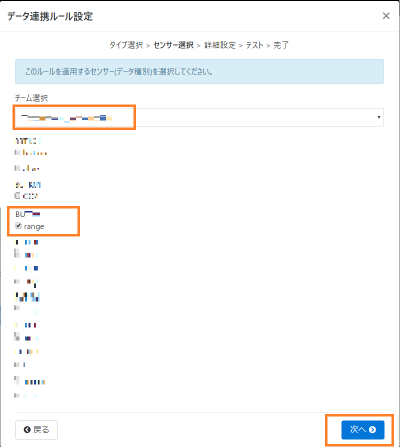Click the BU sensor group heading
Viewport: 400px width, 447px height.
click(28, 214)
